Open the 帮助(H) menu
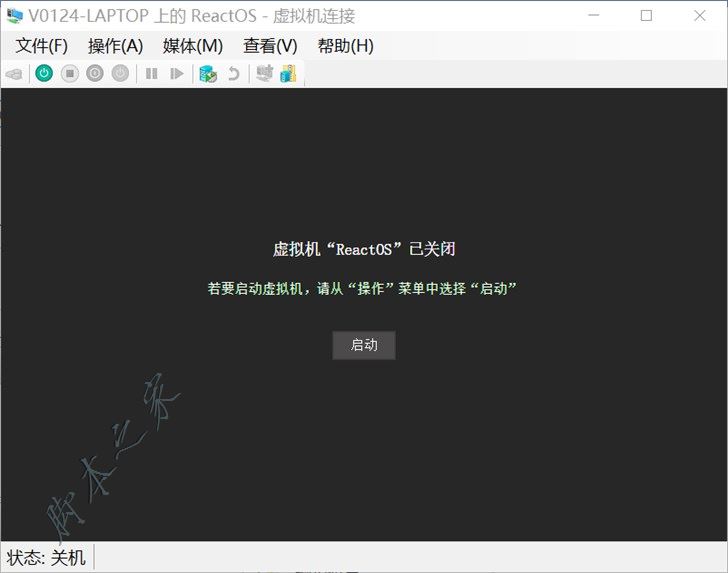This screenshot has height=573, width=728. click(345, 46)
